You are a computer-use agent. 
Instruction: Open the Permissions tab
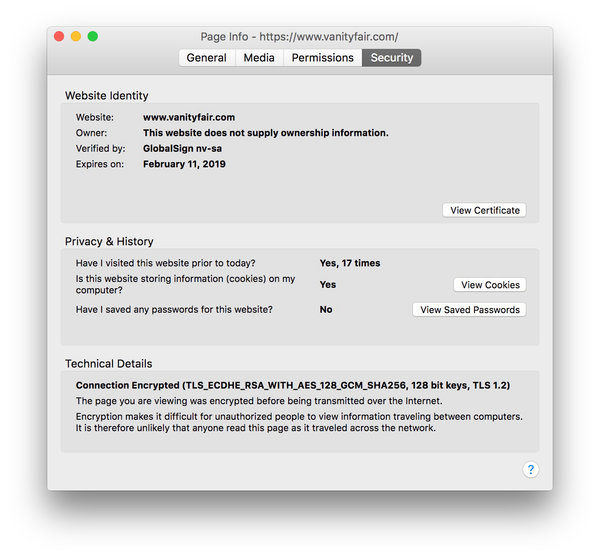pos(323,58)
